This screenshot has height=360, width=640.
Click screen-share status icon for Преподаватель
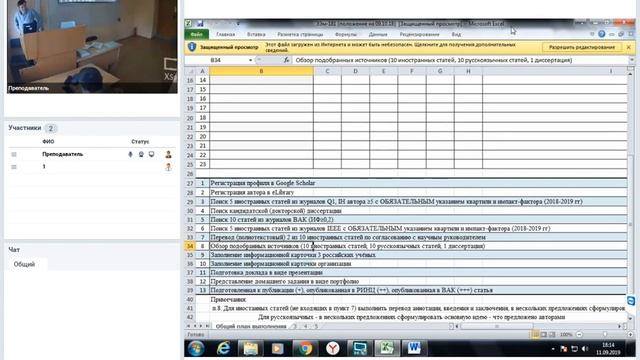pyautogui.click(x=151, y=154)
